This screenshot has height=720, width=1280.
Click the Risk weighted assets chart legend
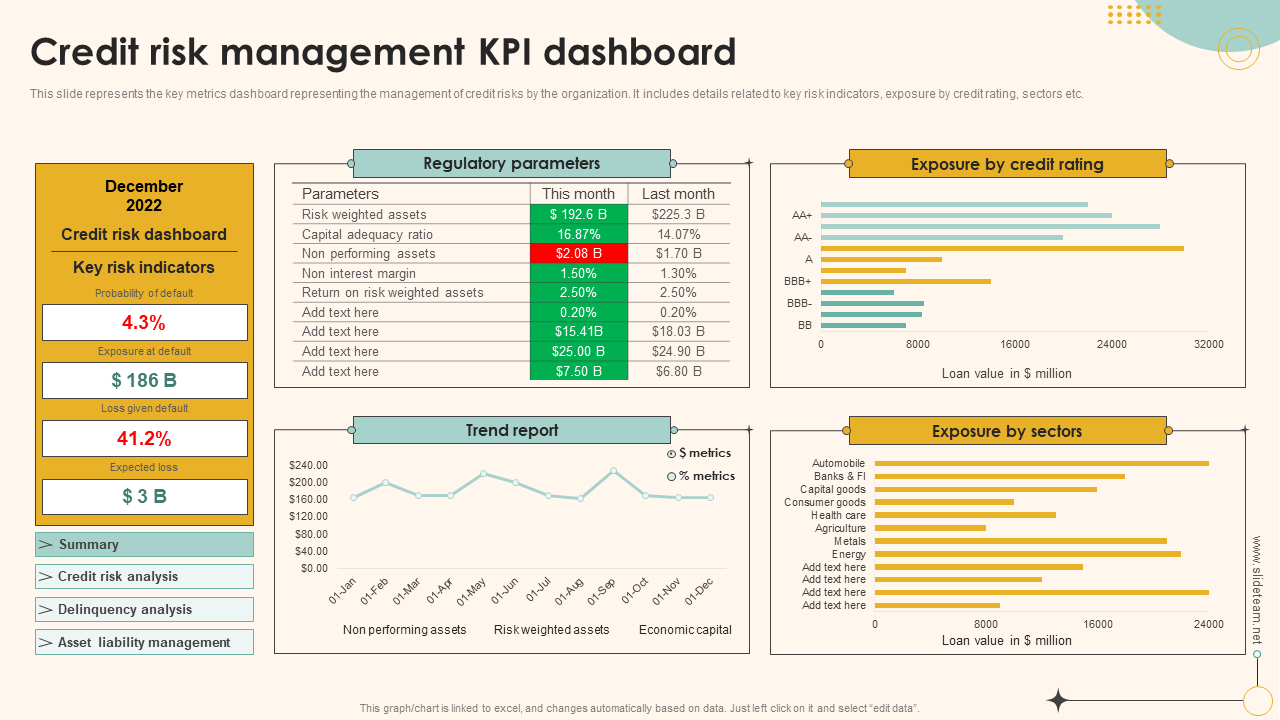(x=552, y=630)
